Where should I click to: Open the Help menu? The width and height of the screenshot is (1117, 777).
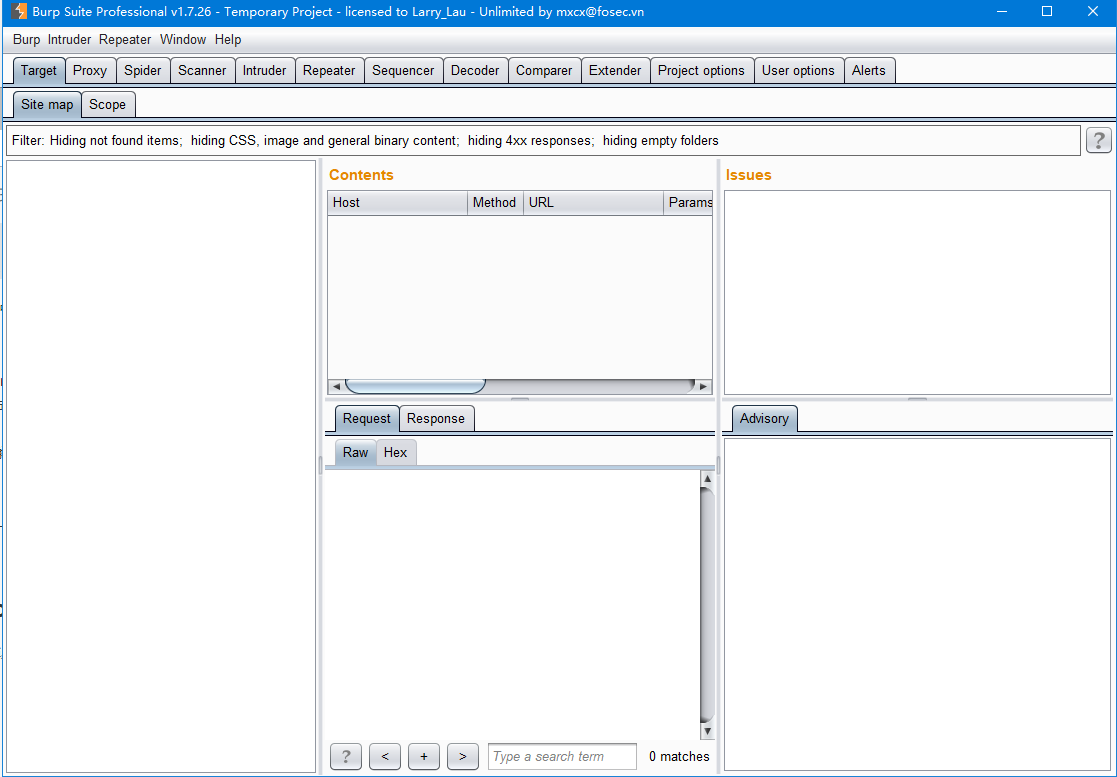(228, 40)
